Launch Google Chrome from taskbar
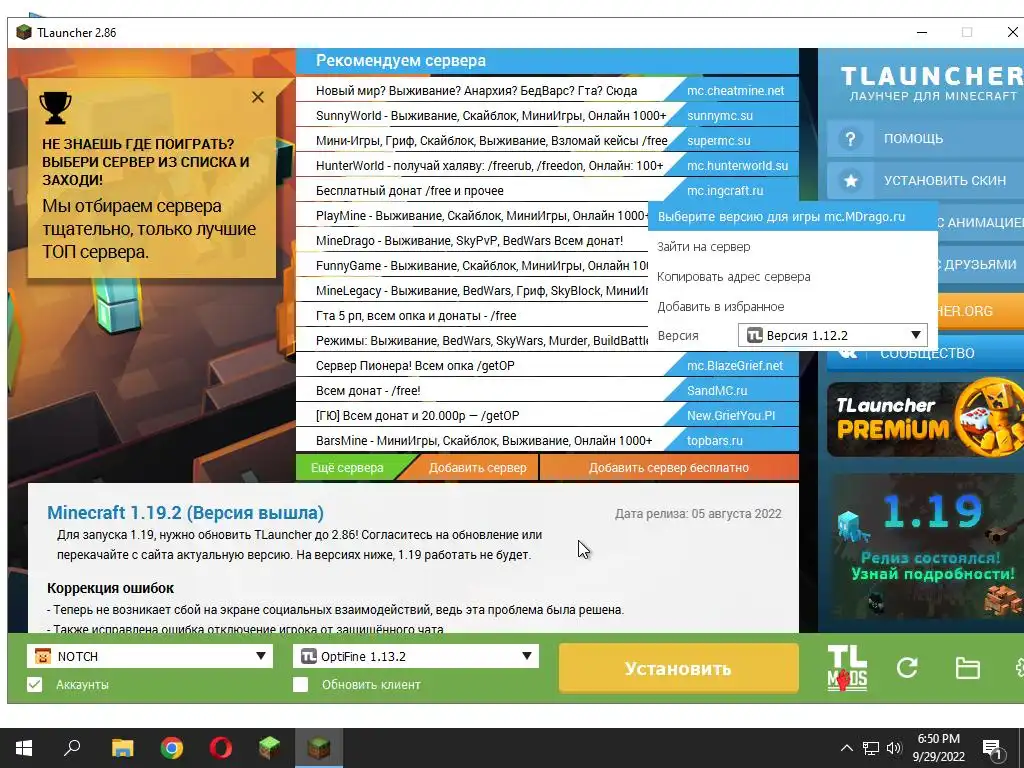 pos(172,748)
